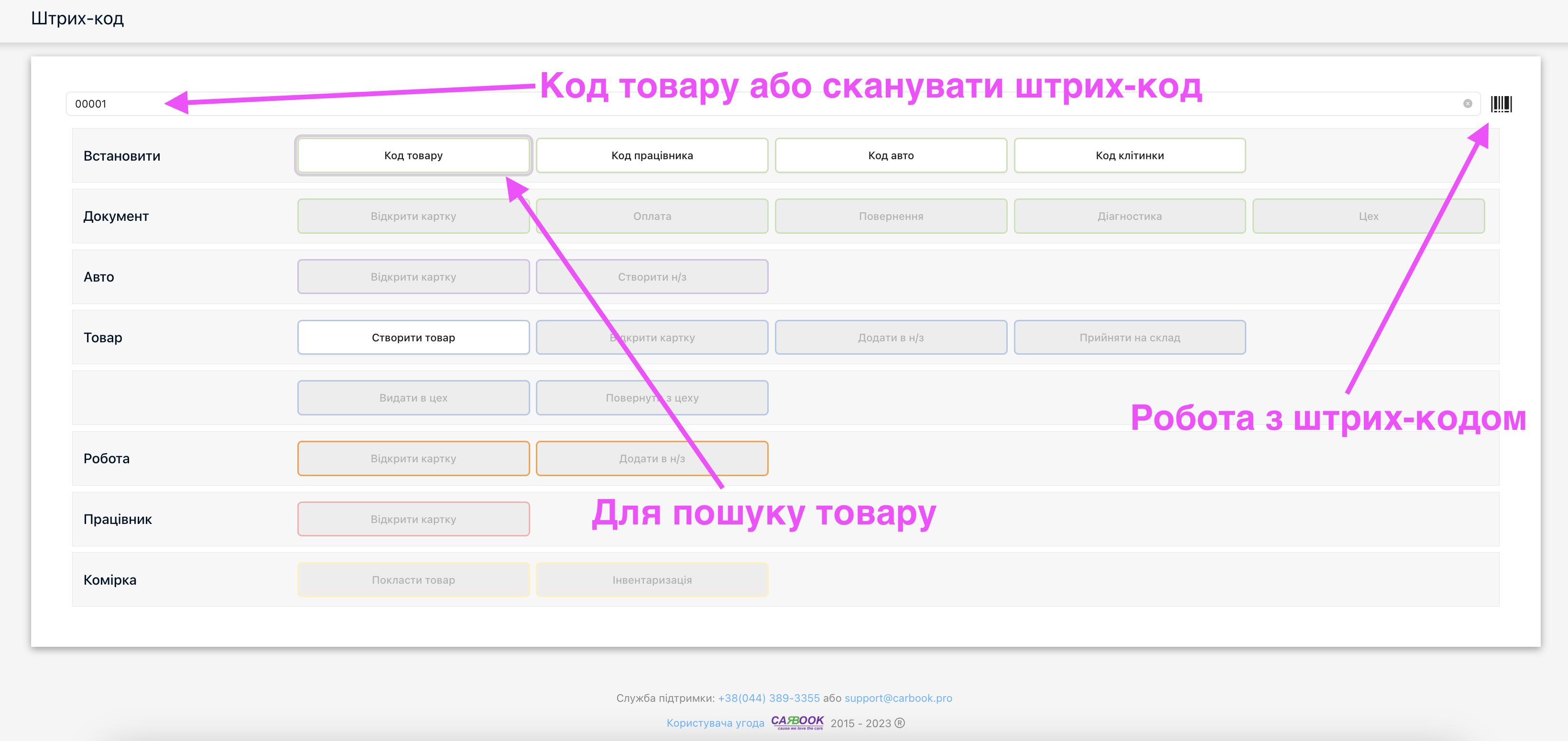Click 'Створити товар' button

pos(414,338)
